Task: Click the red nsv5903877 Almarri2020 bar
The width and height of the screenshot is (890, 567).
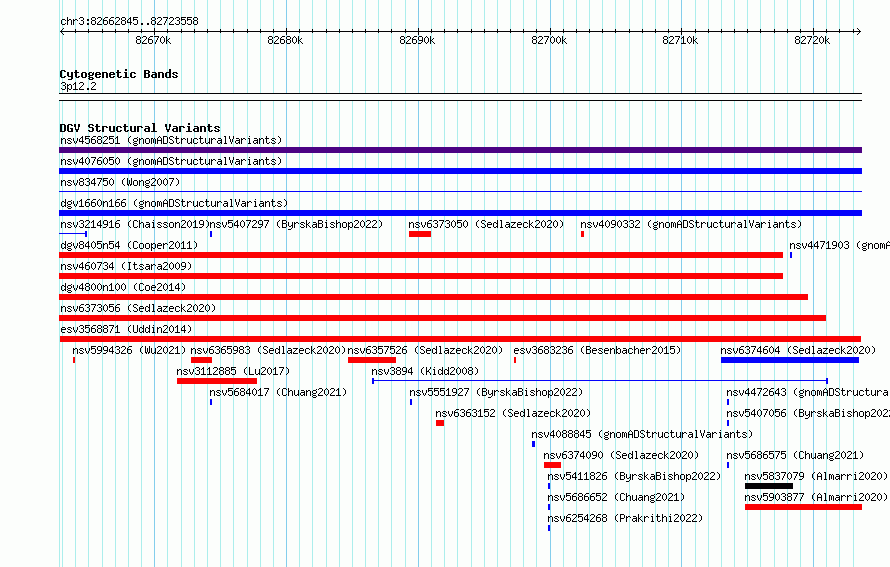Action: [x=803, y=507]
